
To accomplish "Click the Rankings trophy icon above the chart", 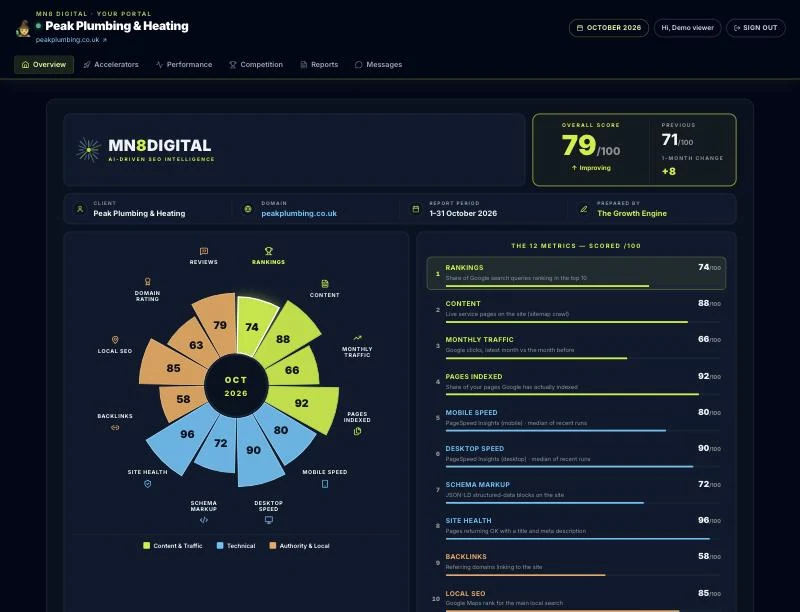I will click(x=268, y=251).
